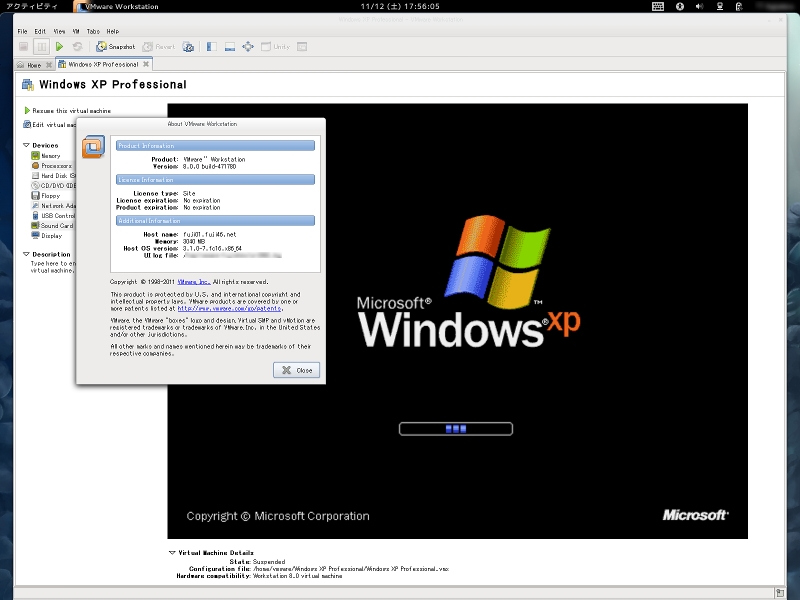Open the Help menu
The image size is (800, 600).
point(113,31)
